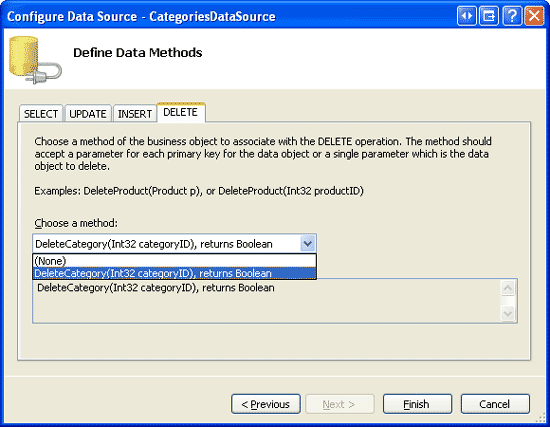Click the signature box scroll down arrow
Screen dimensions: 550x427
(x=508, y=313)
